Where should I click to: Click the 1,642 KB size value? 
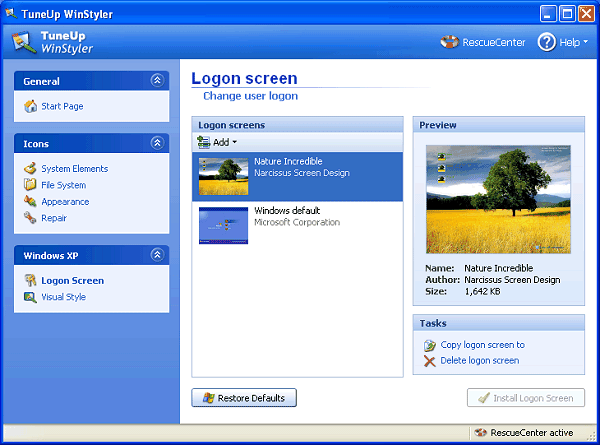[482, 292]
